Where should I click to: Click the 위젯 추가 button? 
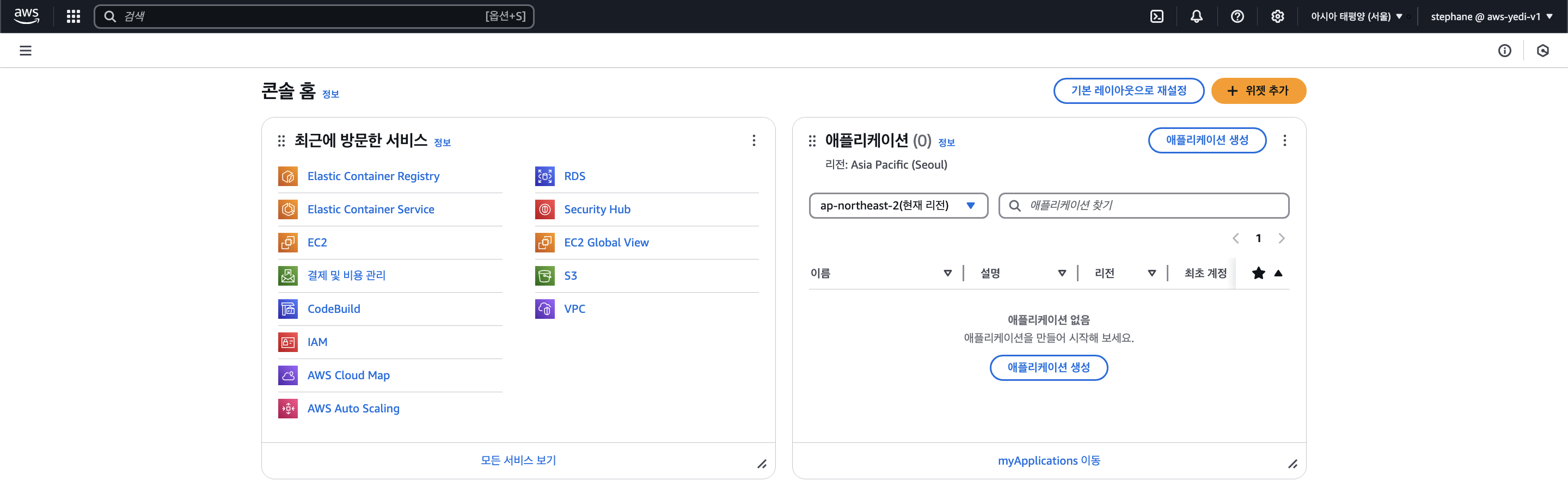click(1258, 91)
